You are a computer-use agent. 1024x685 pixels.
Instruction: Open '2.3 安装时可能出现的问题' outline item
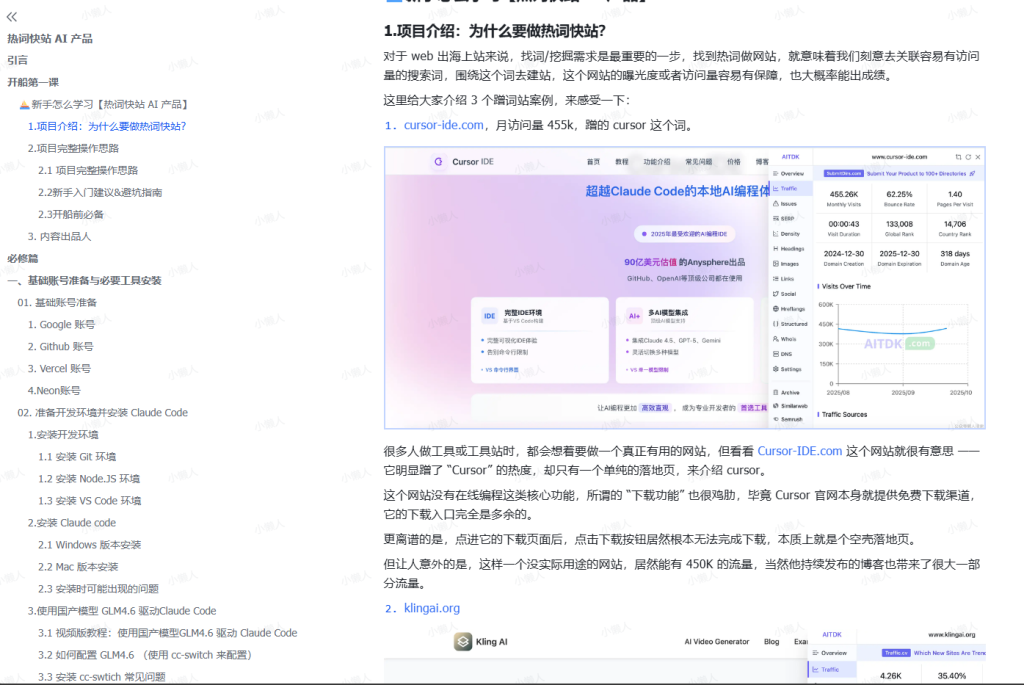98,589
